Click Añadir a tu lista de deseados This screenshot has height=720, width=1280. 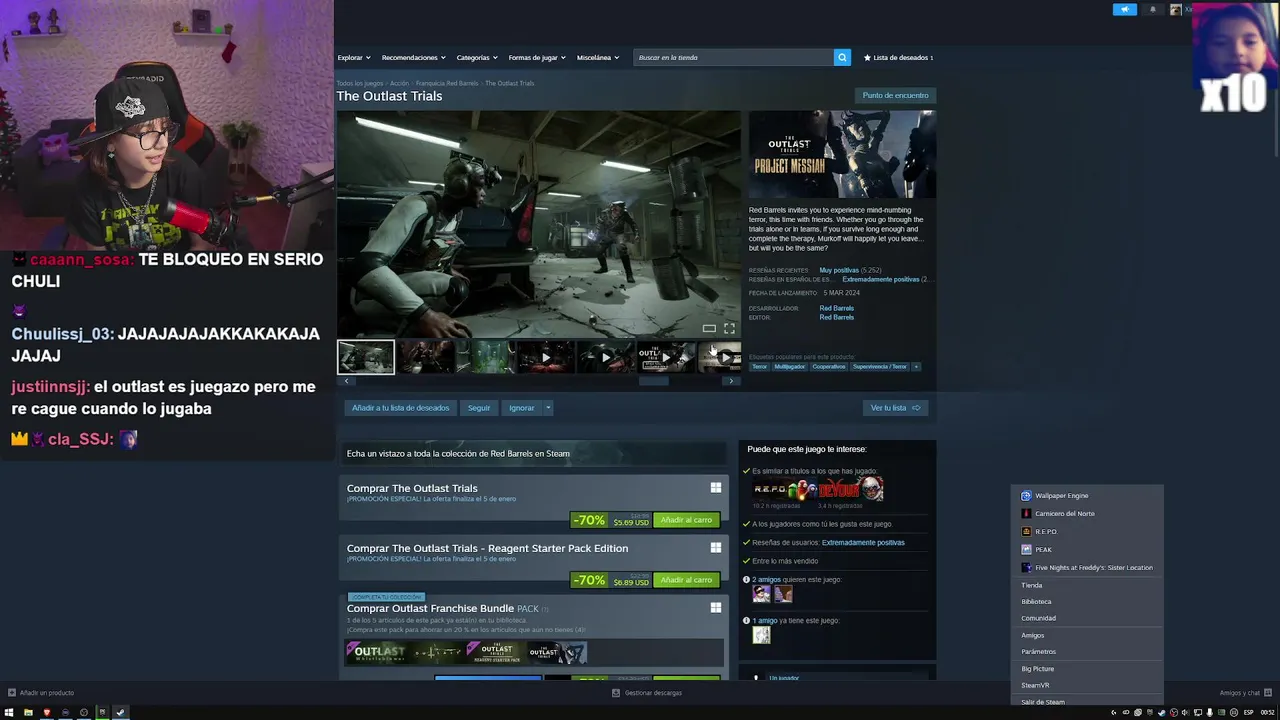[x=400, y=408]
